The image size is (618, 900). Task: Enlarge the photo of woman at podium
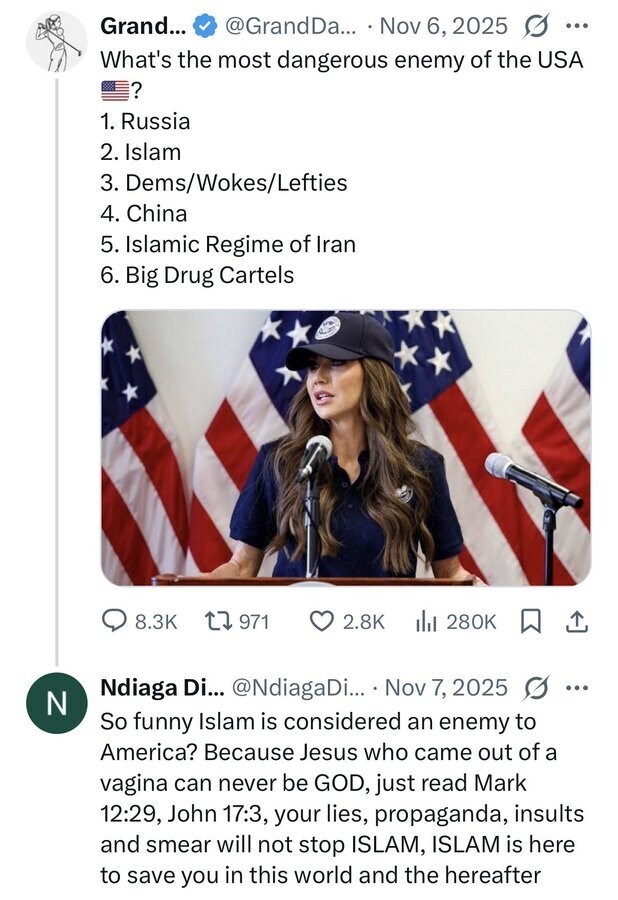click(345, 447)
